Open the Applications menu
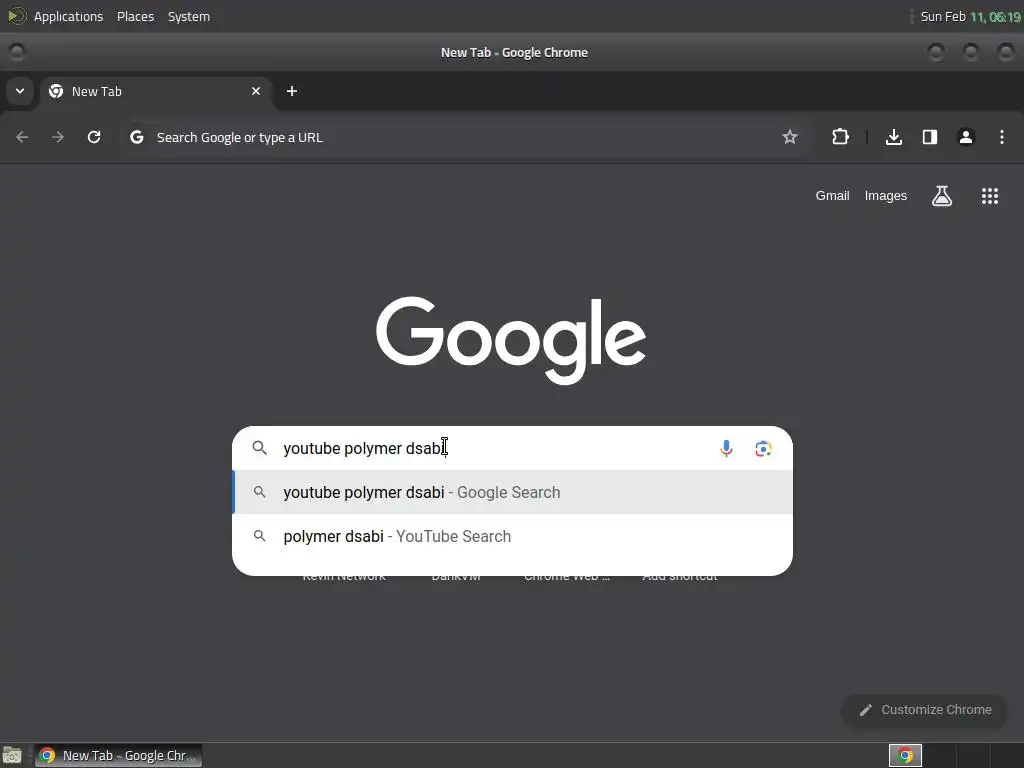The height and width of the screenshot is (768, 1024). point(69,16)
